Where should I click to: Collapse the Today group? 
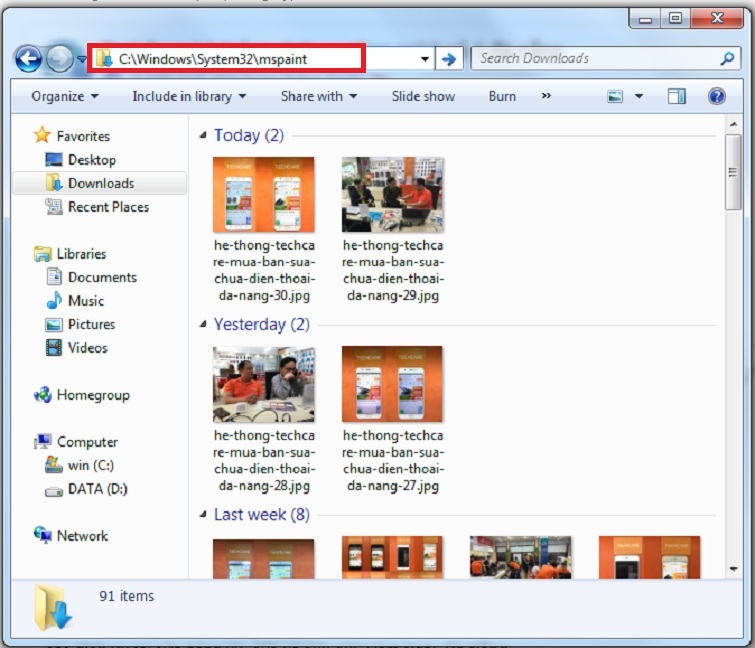(204, 136)
